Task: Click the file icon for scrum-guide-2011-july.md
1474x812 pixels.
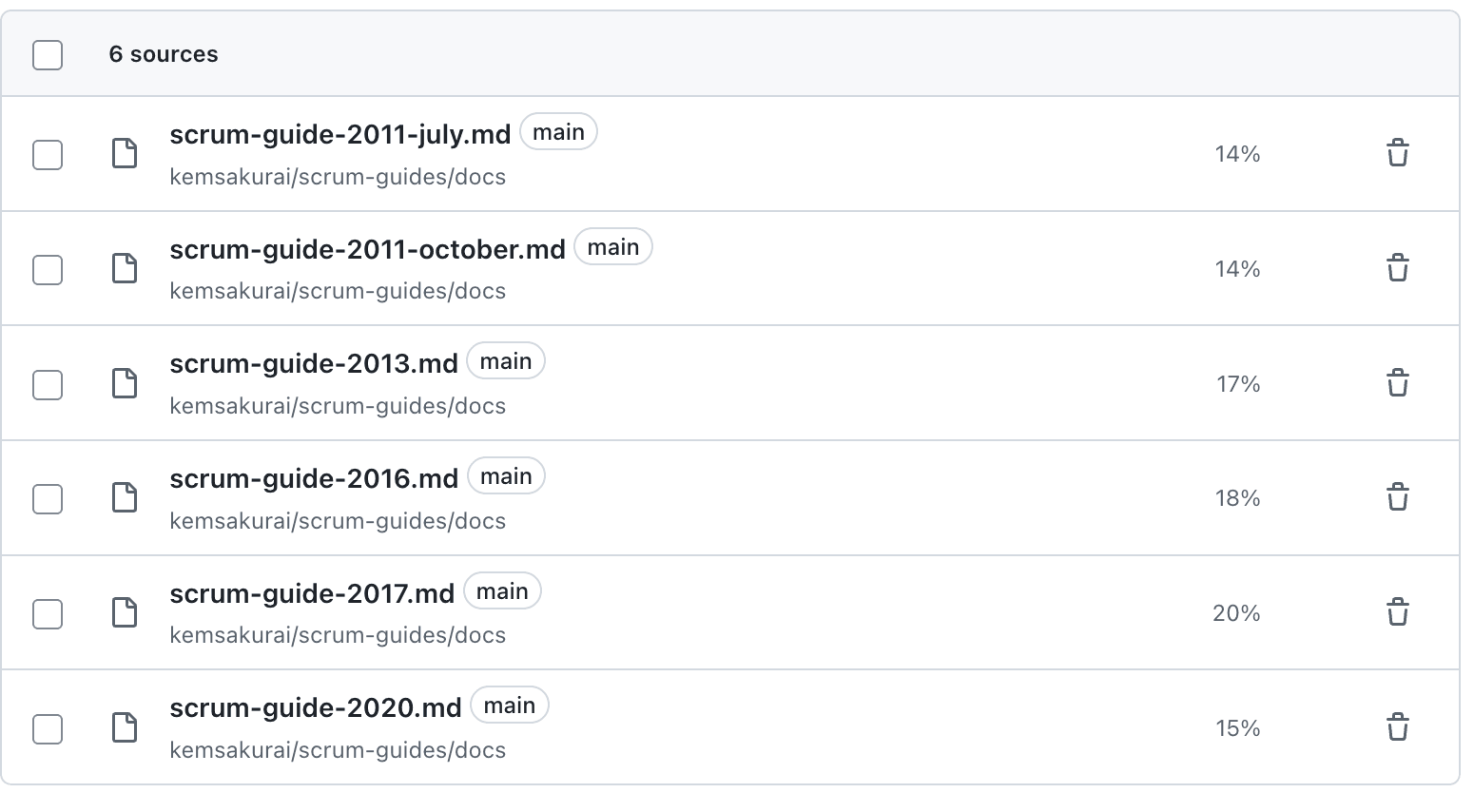Action: 125,153
